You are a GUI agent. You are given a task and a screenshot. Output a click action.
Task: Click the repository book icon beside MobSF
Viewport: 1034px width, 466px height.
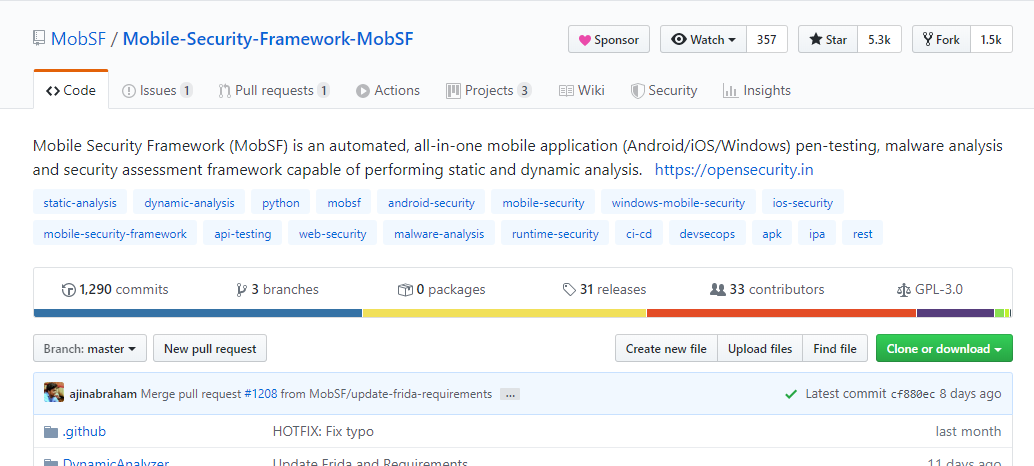[x=39, y=38]
